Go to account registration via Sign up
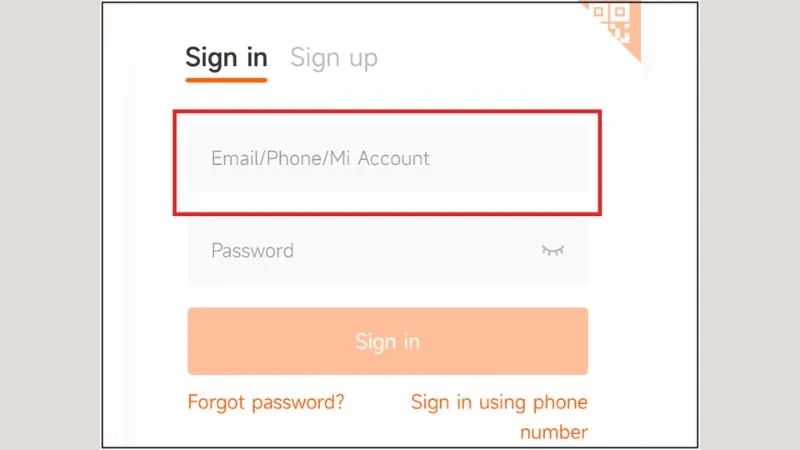 [x=334, y=58]
